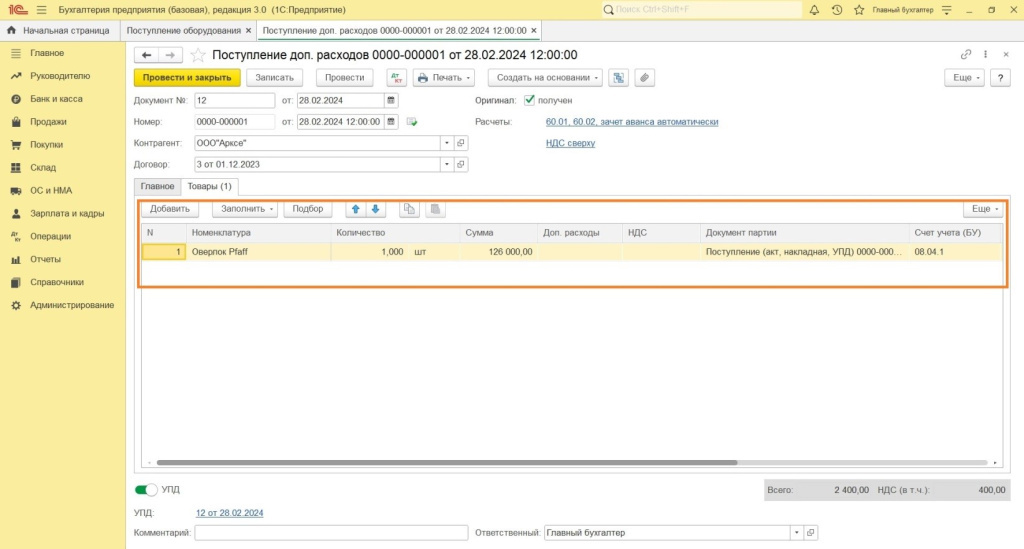This screenshot has width=1024, height=549.
Task: Click the Провести и закрыть button
Action: (x=187, y=78)
